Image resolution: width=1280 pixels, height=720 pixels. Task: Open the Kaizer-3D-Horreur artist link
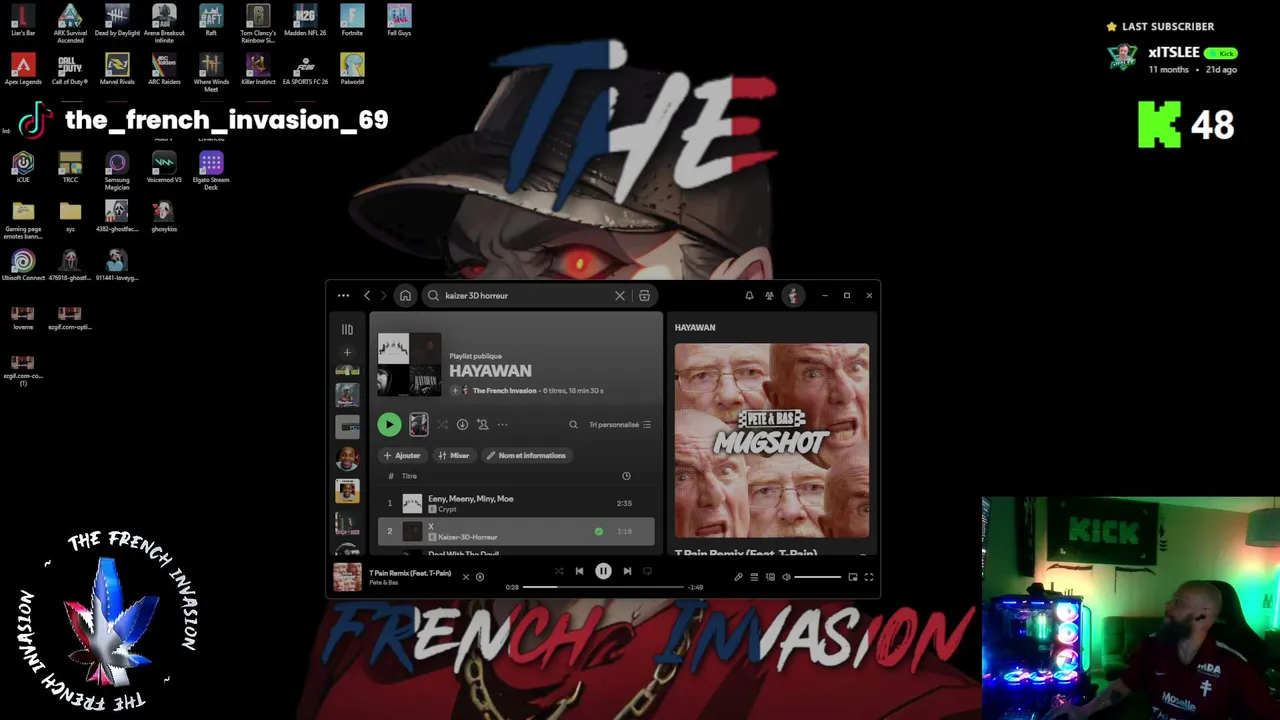click(x=467, y=537)
